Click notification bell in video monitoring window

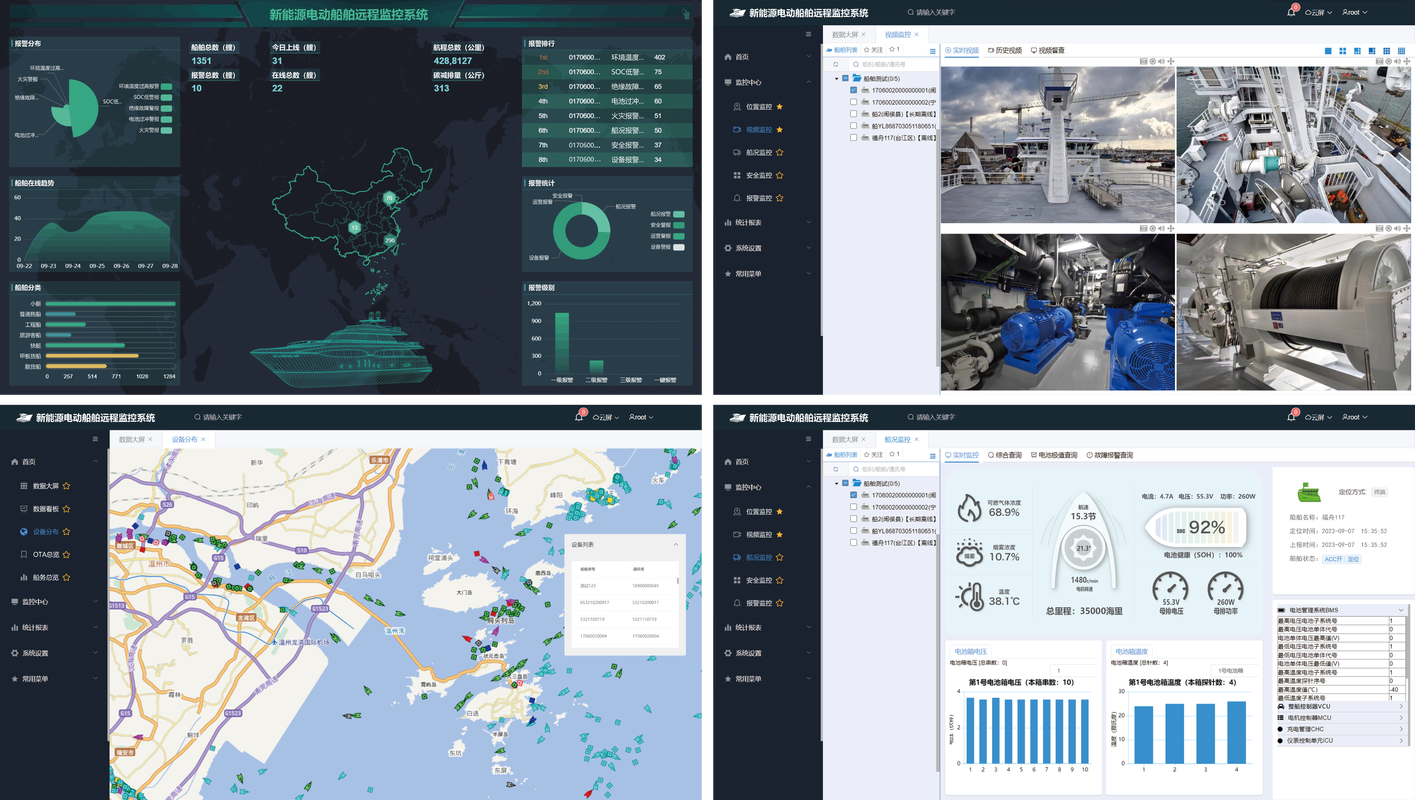(x=1291, y=13)
